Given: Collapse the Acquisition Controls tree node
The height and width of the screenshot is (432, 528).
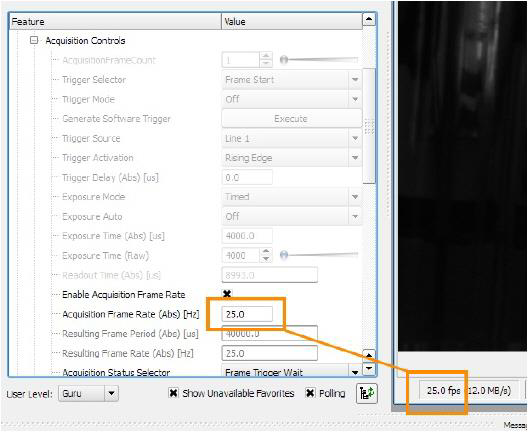Looking at the screenshot, I should (34, 41).
